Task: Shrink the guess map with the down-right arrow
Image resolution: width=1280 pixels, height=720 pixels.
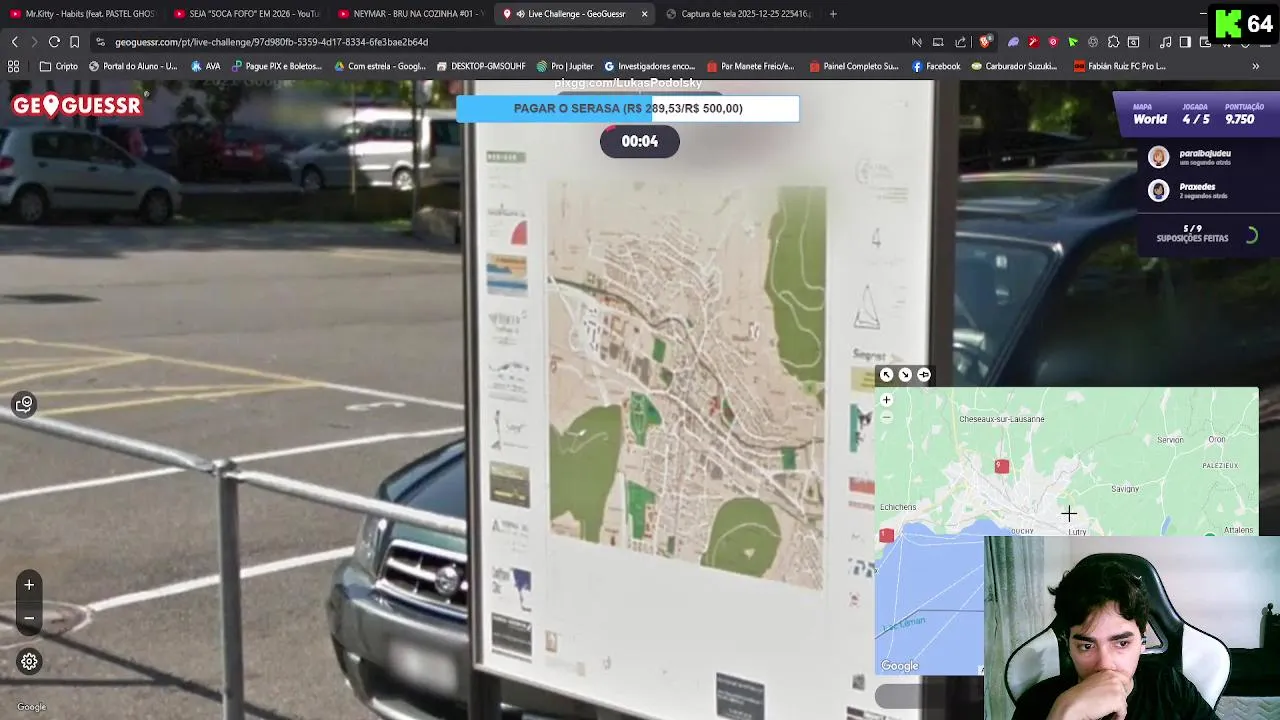Action: 905,375
